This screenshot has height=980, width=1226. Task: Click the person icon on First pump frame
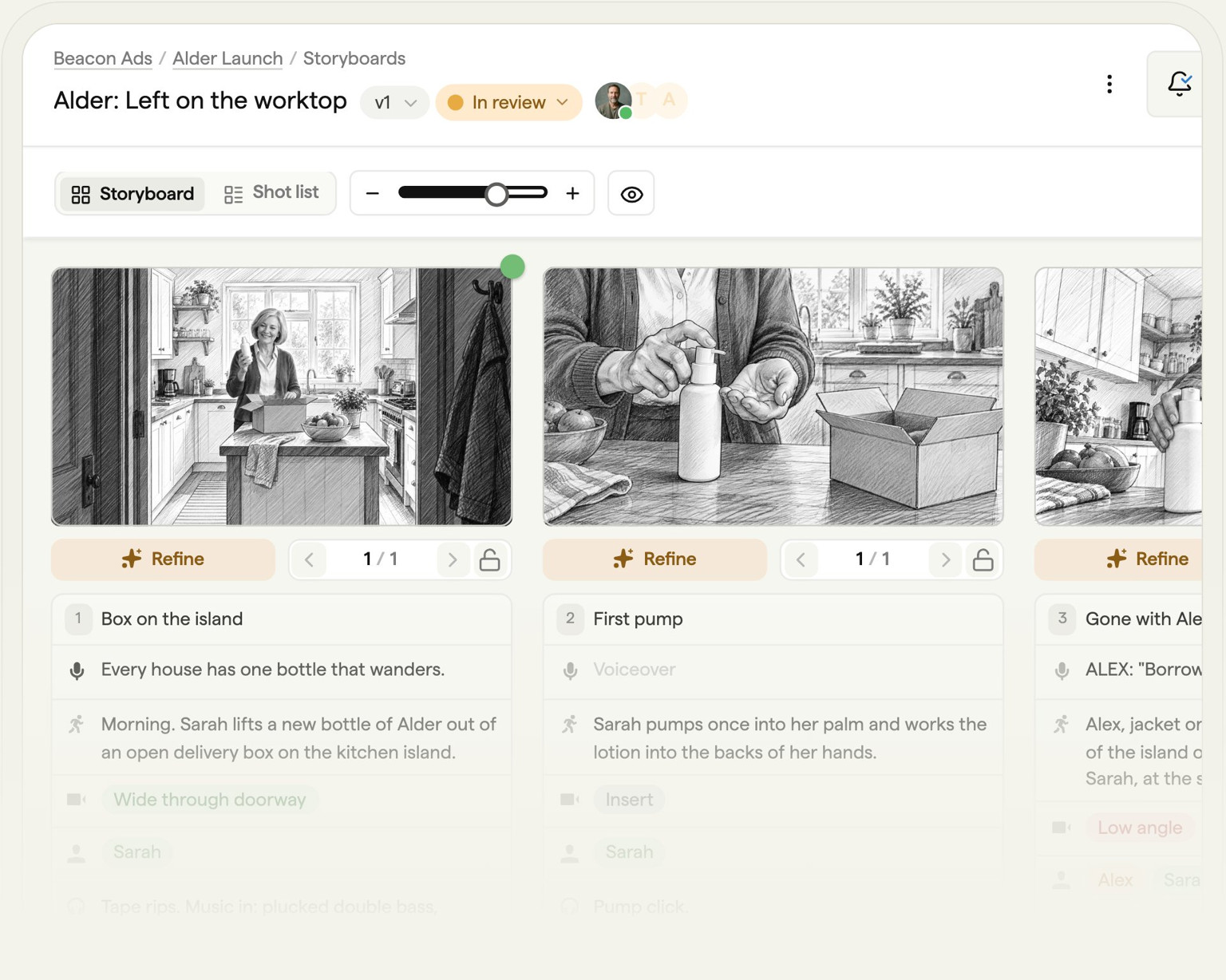569,853
